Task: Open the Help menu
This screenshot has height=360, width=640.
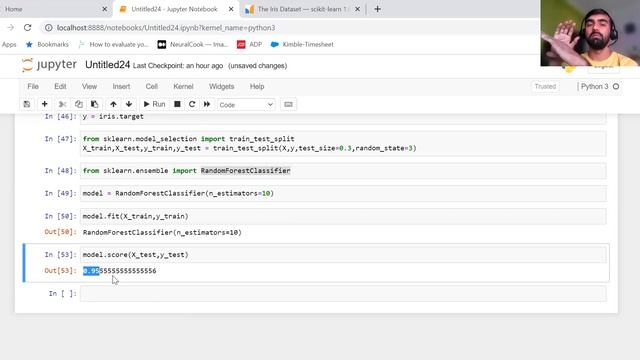Action: pos(257,87)
